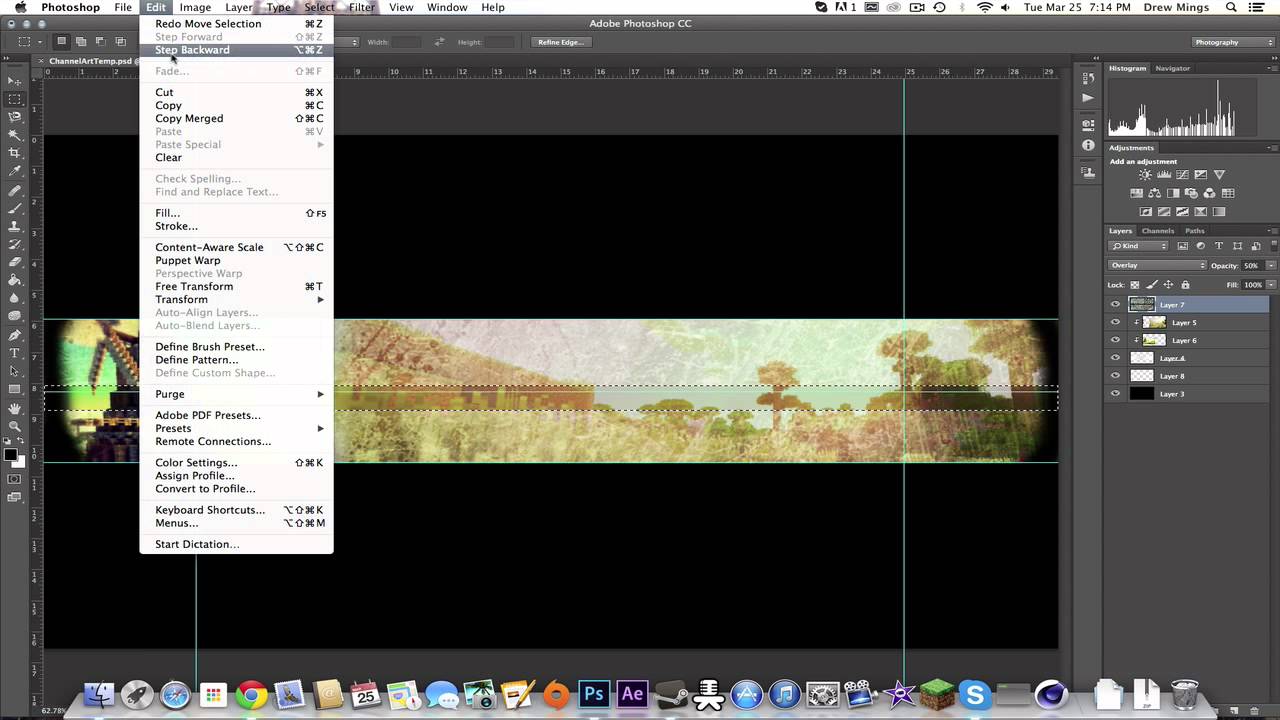Open the Opacity slider dropdown arrow
This screenshot has width=1280, height=720.
point(1271,265)
